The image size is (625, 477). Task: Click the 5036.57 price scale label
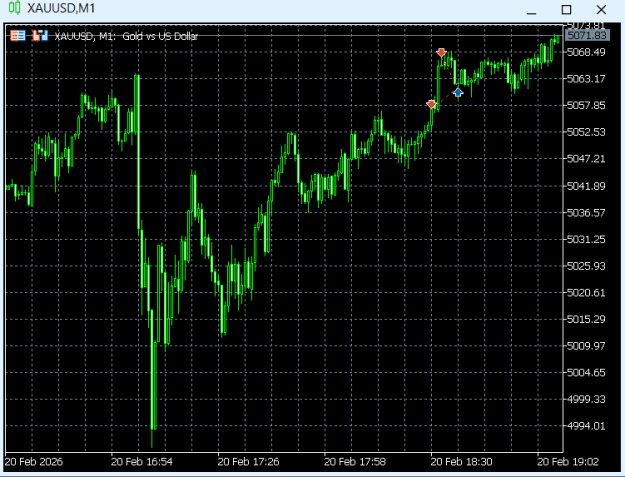tap(586, 213)
